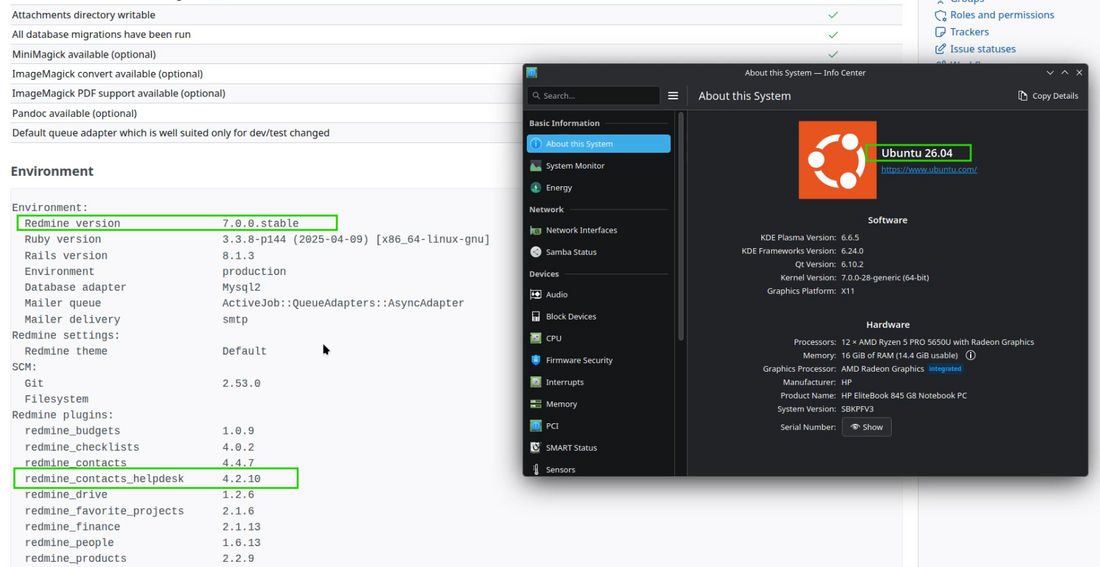Click the Ubuntu 26.04 heading text
This screenshot has height=567, width=1100.
click(x=917, y=153)
